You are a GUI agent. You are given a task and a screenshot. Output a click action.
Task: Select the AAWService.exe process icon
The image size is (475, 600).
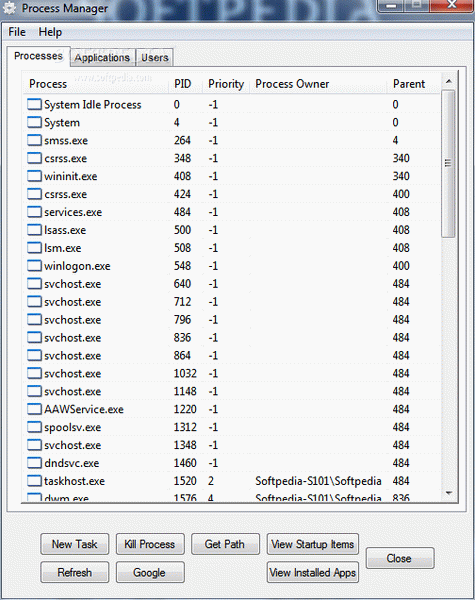pos(34,409)
